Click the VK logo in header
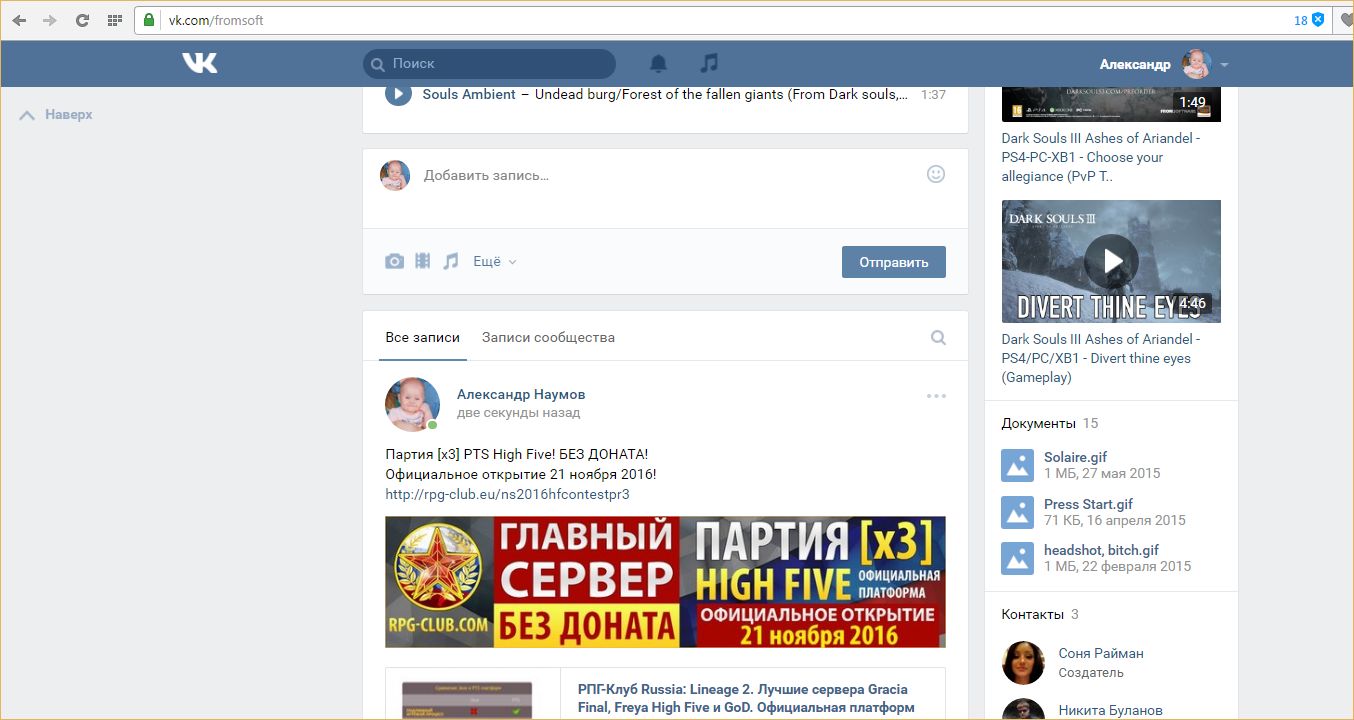Viewport: 1354px width, 720px height. point(199,63)
